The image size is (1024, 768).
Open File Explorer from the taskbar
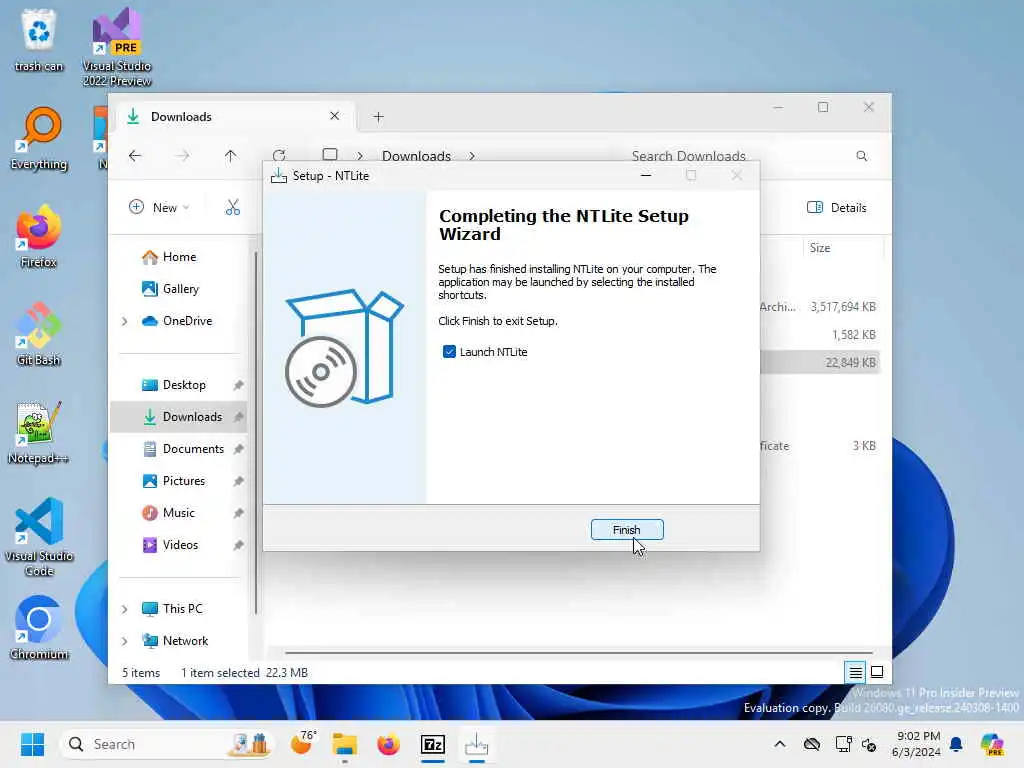click(345, 744)
